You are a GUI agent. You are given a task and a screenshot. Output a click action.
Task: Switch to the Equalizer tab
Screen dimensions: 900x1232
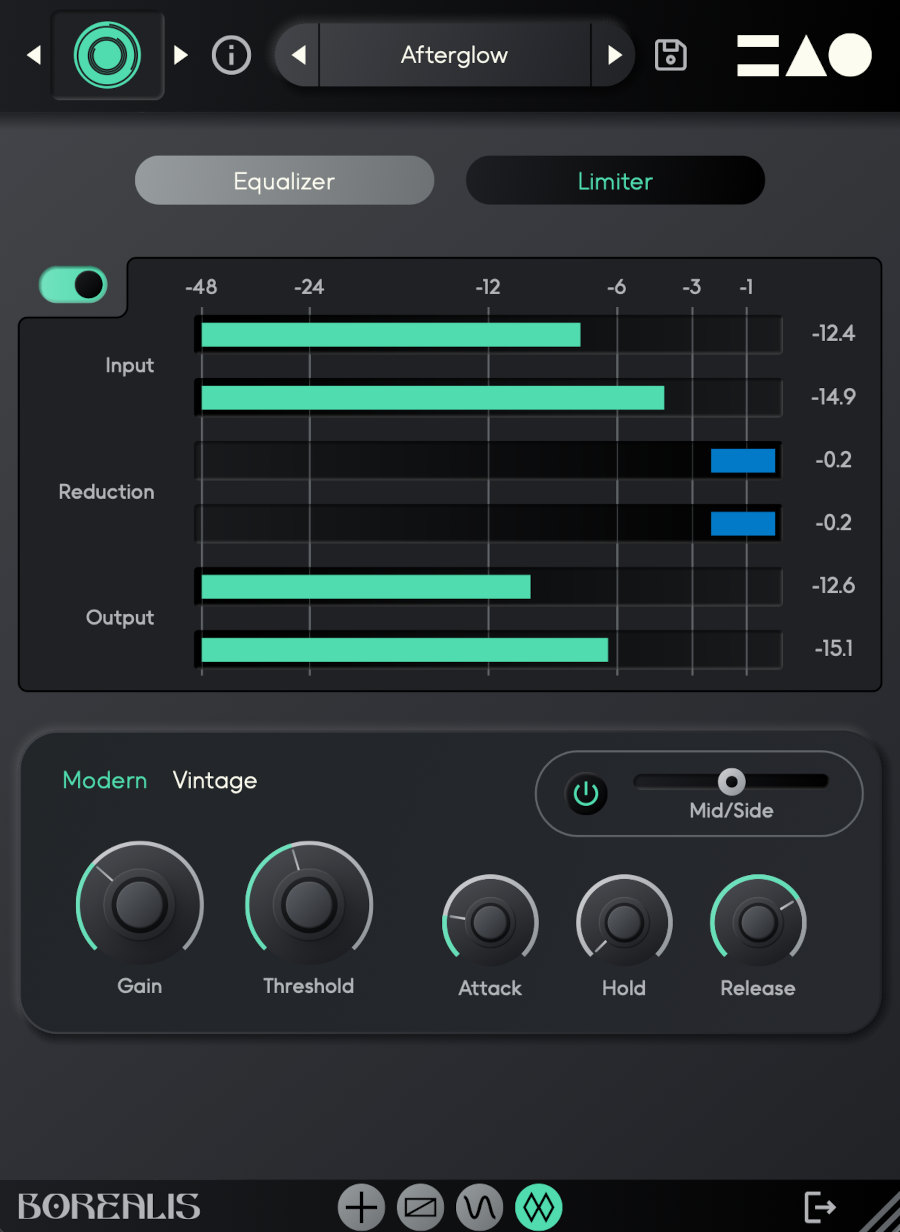pos(284,181)
